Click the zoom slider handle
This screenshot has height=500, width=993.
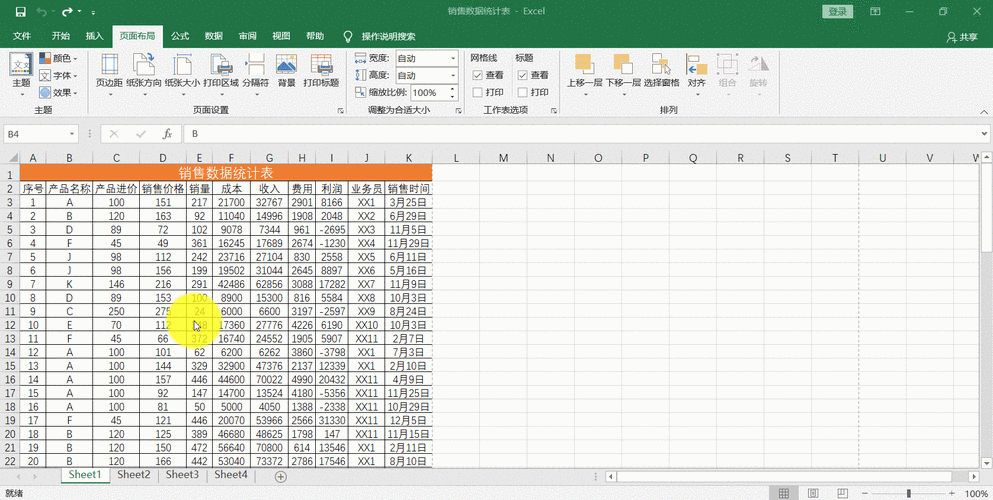pyautogui.click(x=909, y=493)
